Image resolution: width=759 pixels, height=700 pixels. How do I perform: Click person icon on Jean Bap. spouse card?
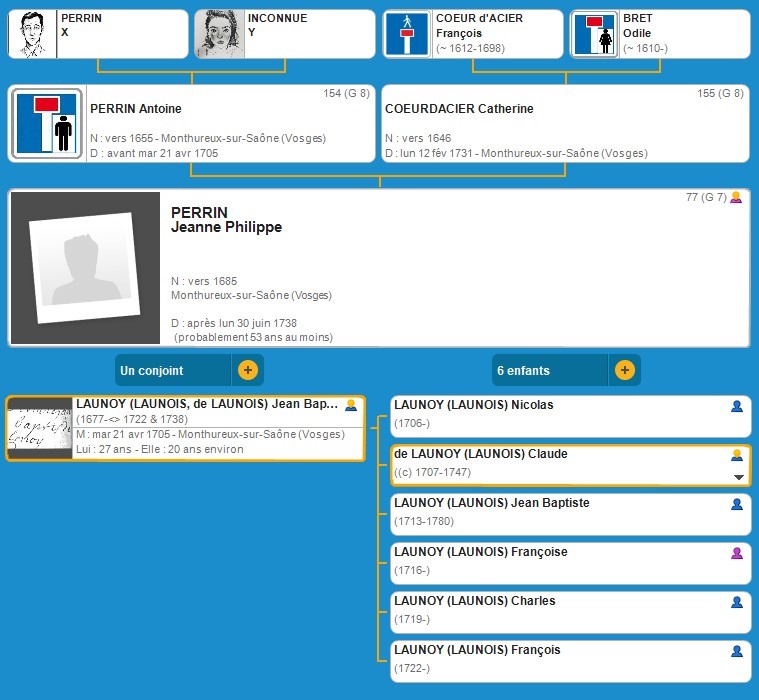click(x=351, y=406)
